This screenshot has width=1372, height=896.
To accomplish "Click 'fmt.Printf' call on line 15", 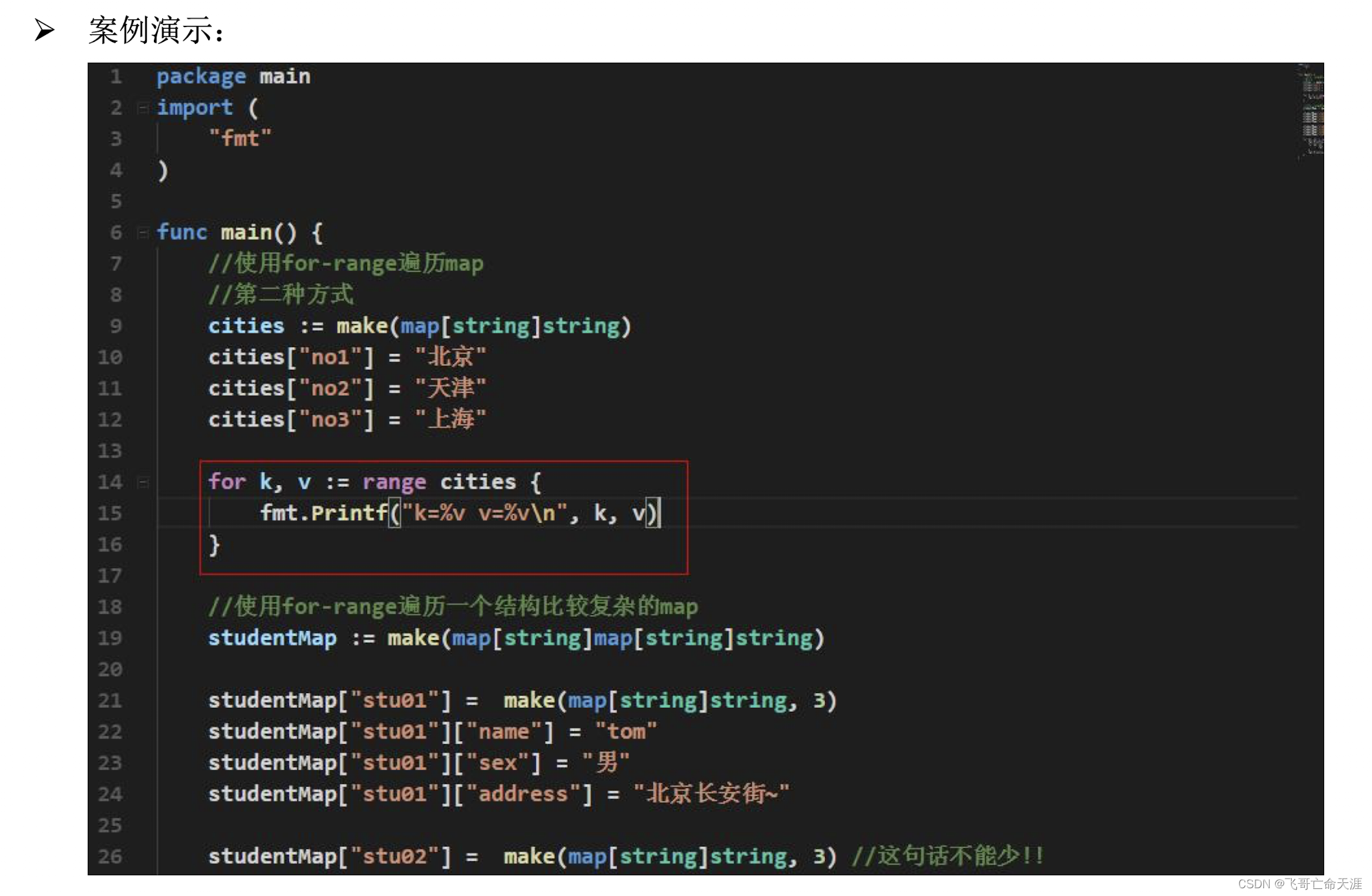I will click(x=323, y=513).
